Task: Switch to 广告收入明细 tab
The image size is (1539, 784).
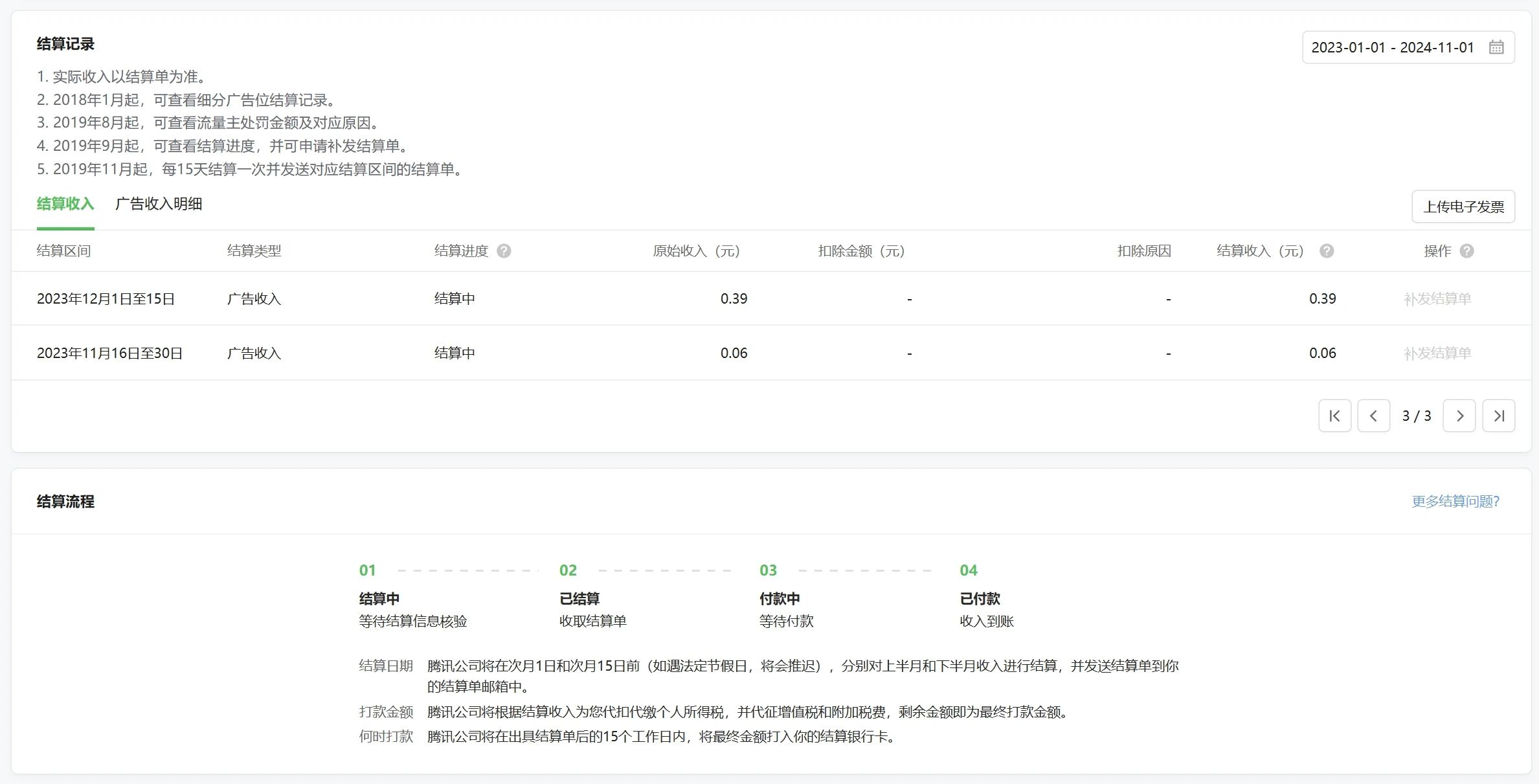Action: pyautogui.click(x=159, y=204)
